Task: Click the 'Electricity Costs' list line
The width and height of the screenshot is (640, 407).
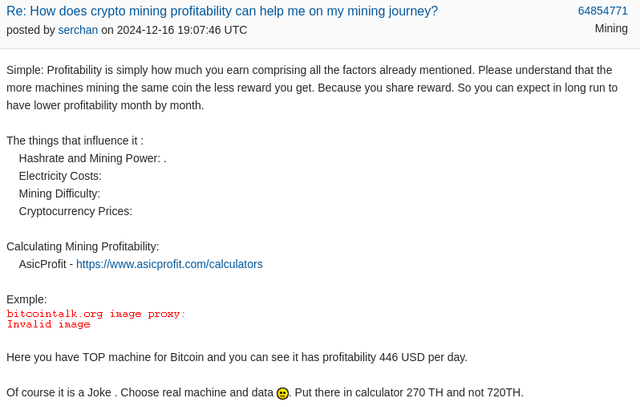Action: pyautogui.click(x=60, y=176)
